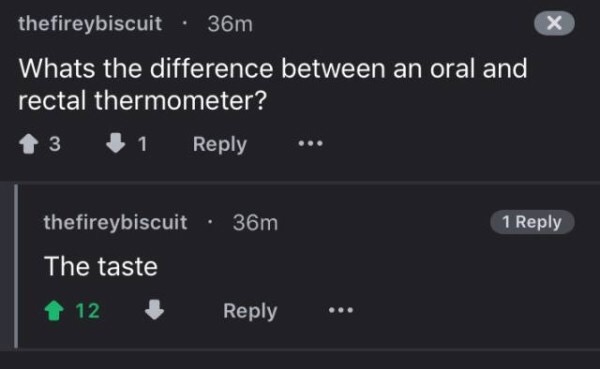Click the downvote count 1
The height and width of the screenshot is (369, 600).
pyautogui.click(x=142, y=144)
